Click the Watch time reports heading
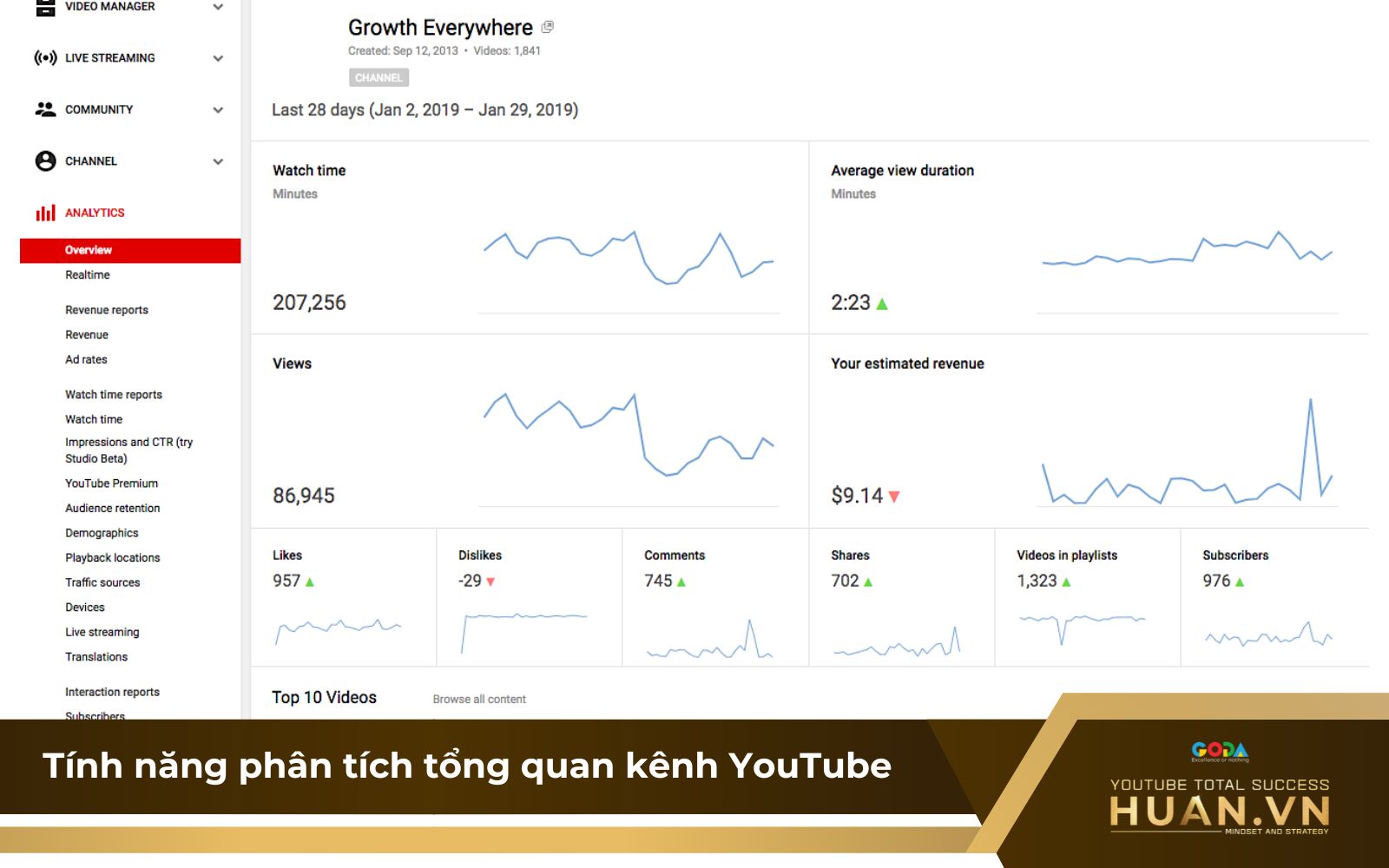 [114, 395]
